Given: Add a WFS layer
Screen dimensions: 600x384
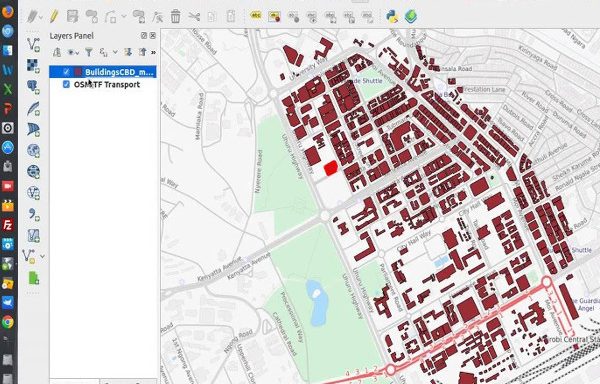Looking at the screenshot, I should coord(33,193).
